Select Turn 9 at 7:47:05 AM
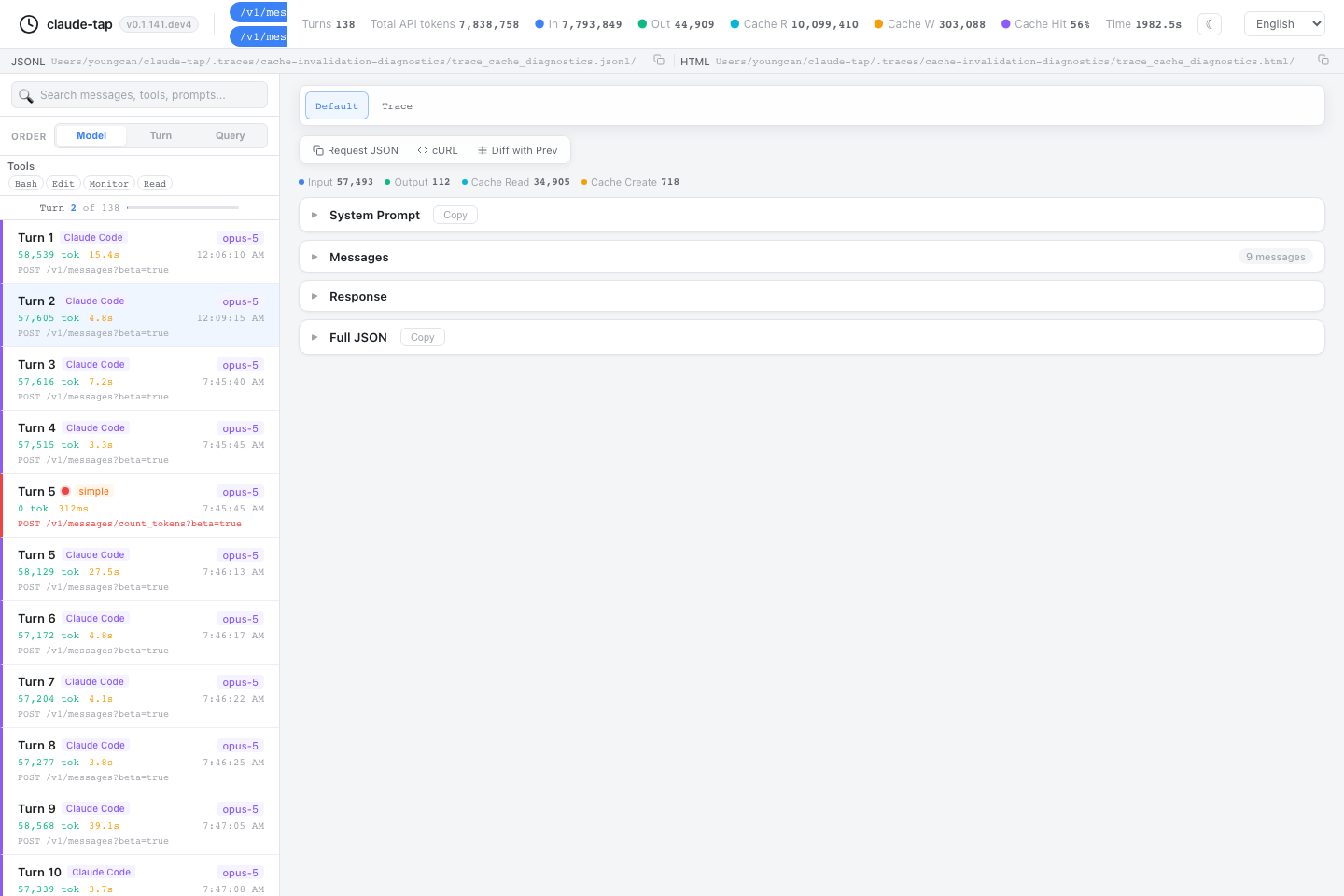This screenshot has width=1344, height=896. pyautogui.click(x=140, y=823)
